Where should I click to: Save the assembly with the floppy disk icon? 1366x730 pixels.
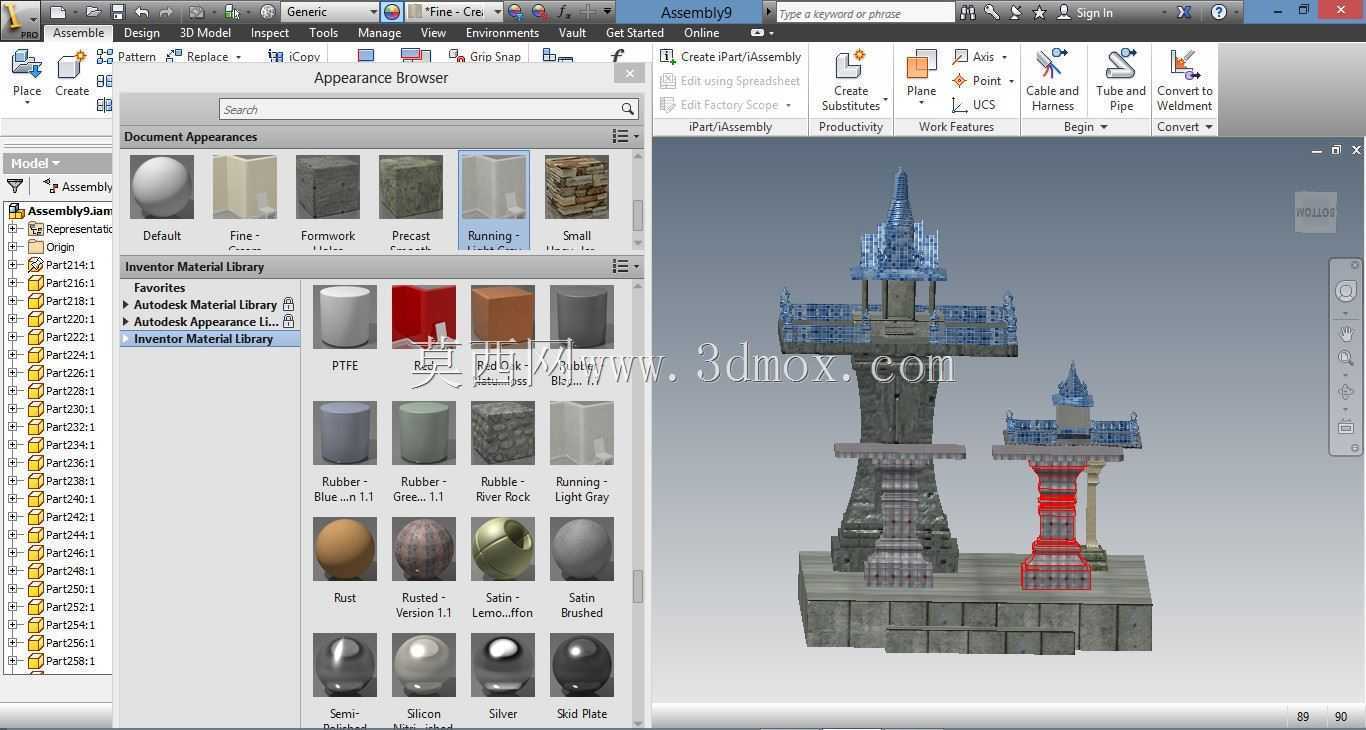[117, 12]
